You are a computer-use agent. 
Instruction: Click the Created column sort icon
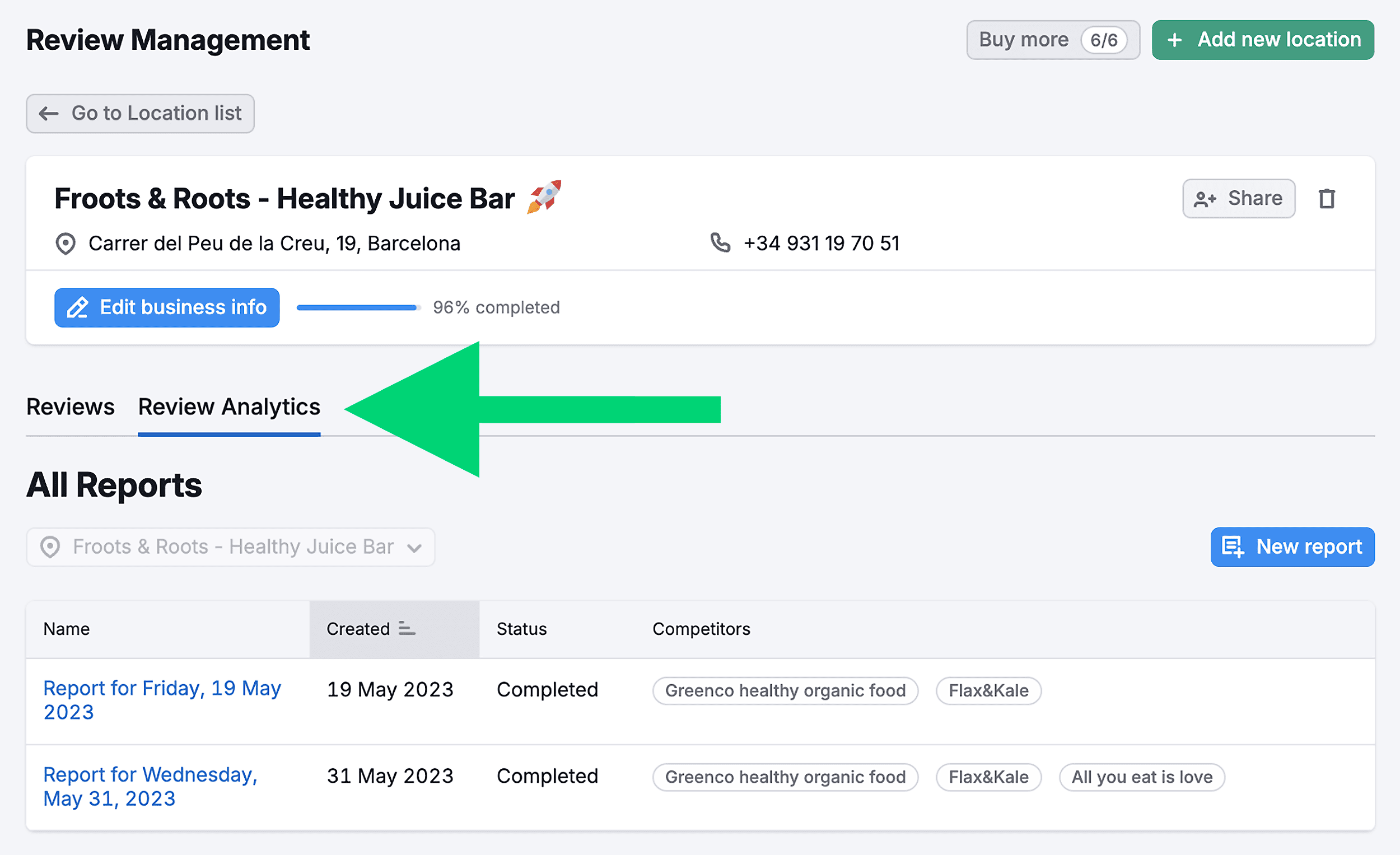pos(407,628)
